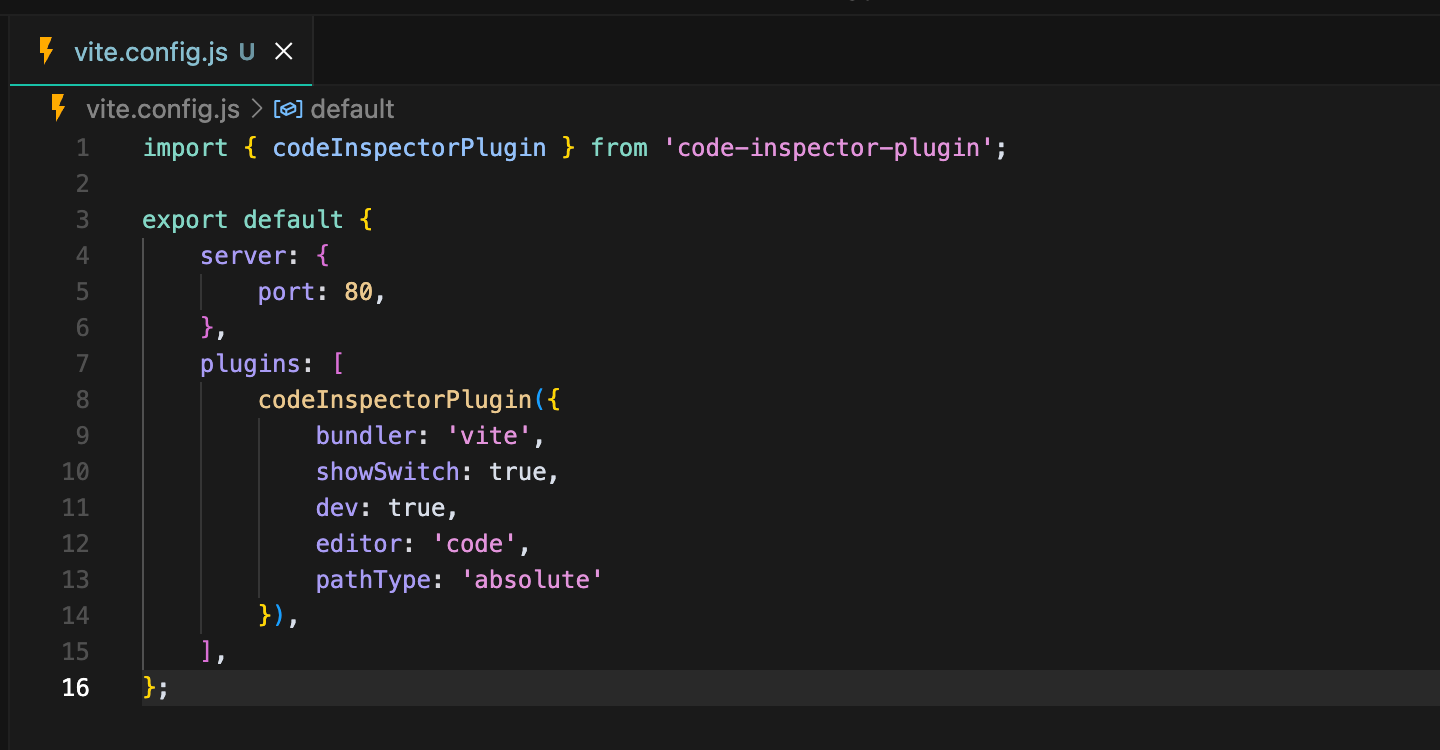
Task: Click line number 16 in the gutter
Action: 75,687
